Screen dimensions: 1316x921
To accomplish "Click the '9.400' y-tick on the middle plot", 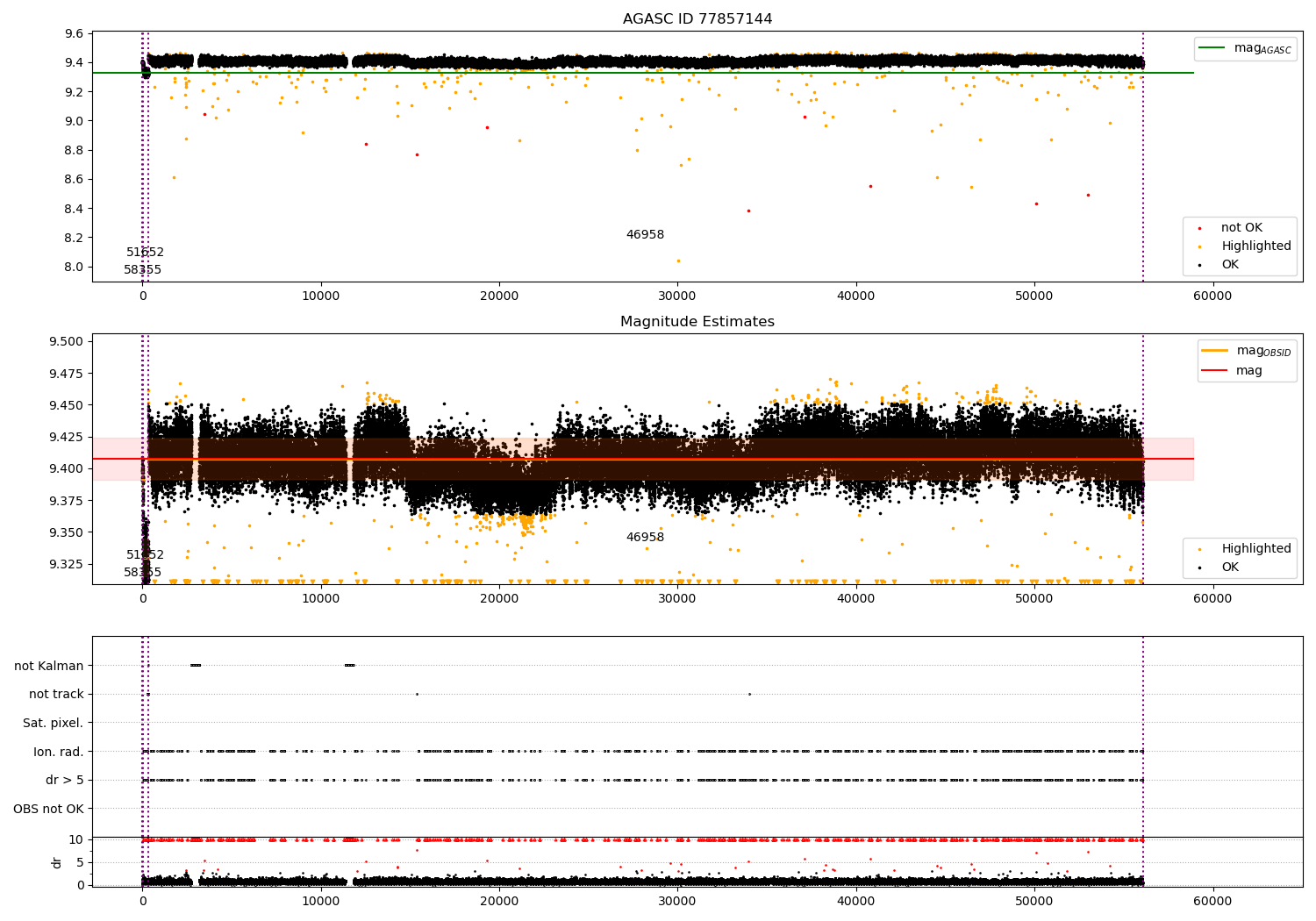I will [x=68, y=468].
